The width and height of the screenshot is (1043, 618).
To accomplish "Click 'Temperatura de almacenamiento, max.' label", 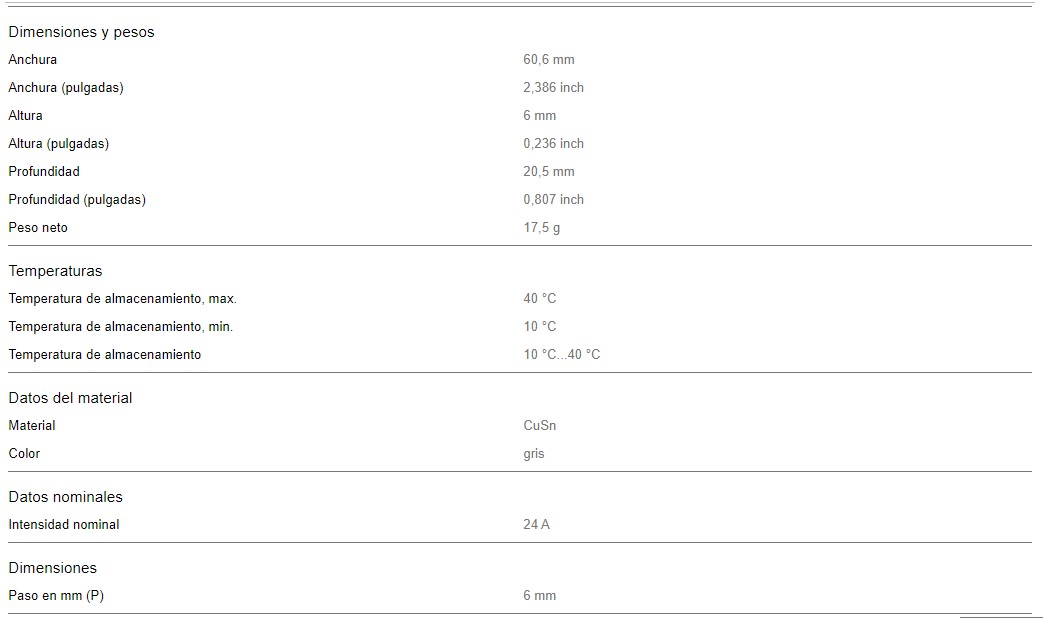I will click(122, 299).
